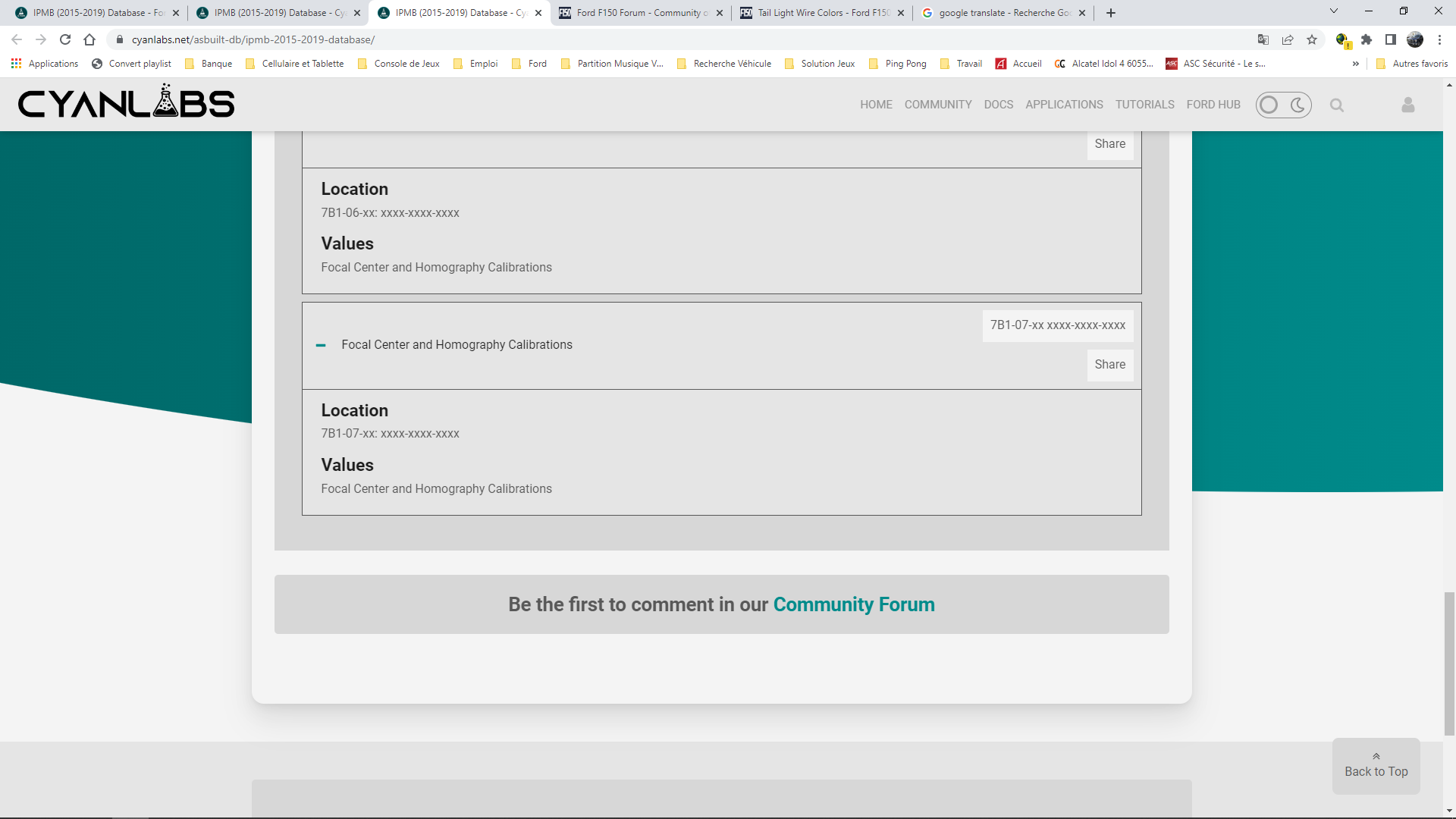Open the user account profile icon
The width and height of the screenshot is (1456, 819).
pos(1407,105)
